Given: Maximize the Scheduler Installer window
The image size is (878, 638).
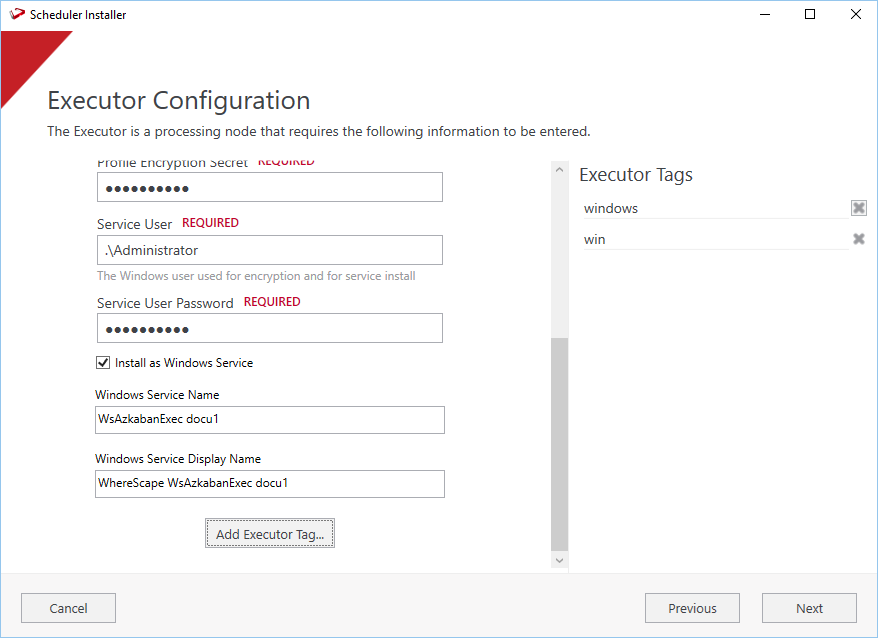Looking at the screenshot, I should tap(810, 15).
